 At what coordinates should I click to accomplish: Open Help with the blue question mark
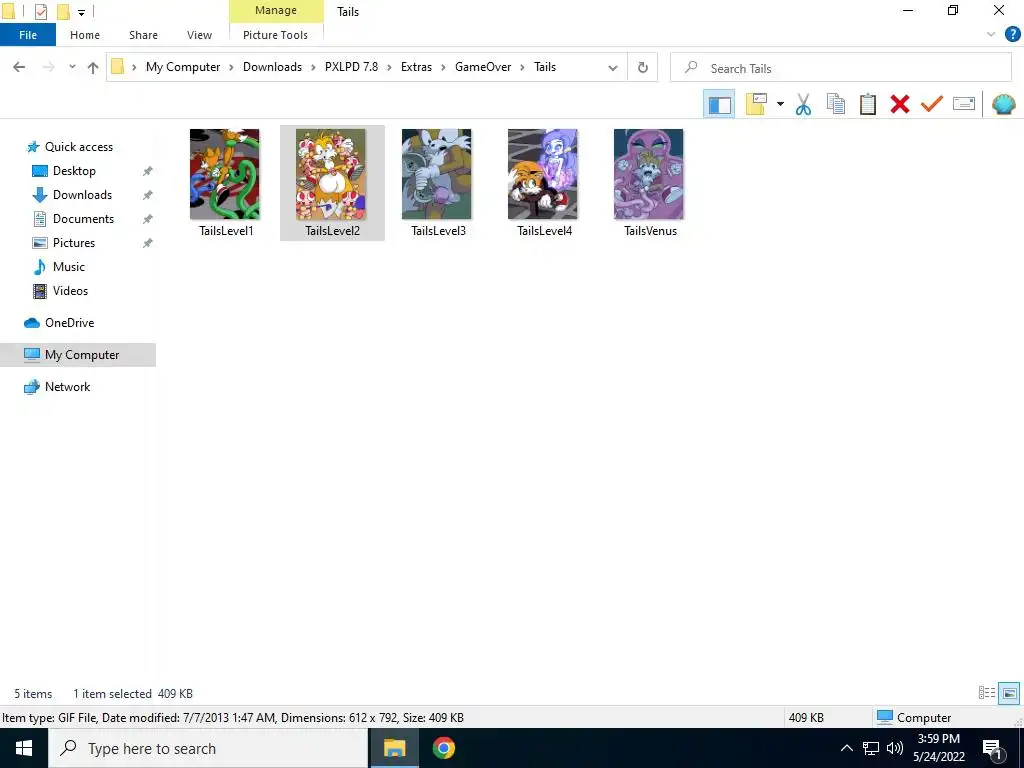pyautogui.click(x=1012, y=35)
